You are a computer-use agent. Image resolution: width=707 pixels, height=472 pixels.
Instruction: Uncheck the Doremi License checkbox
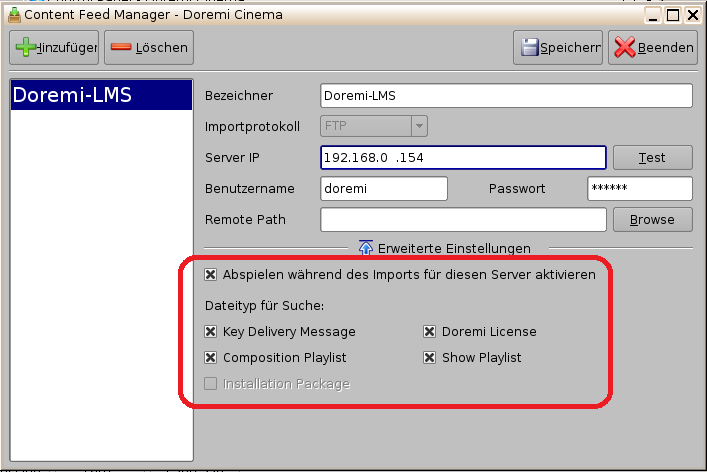pos(429,331)
